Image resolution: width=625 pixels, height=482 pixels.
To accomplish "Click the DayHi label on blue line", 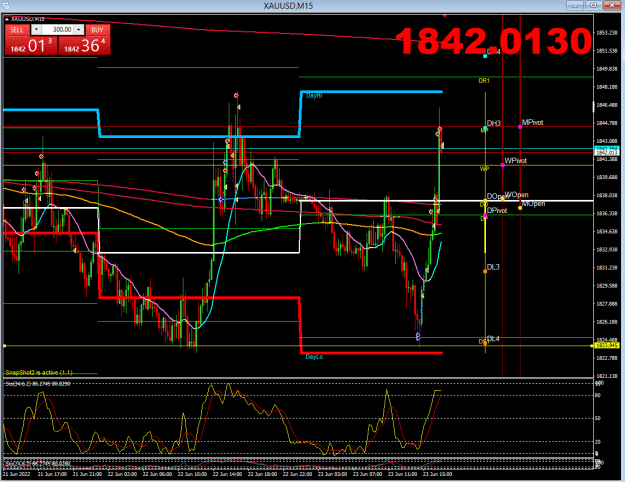I will click(x=314, y=96).
